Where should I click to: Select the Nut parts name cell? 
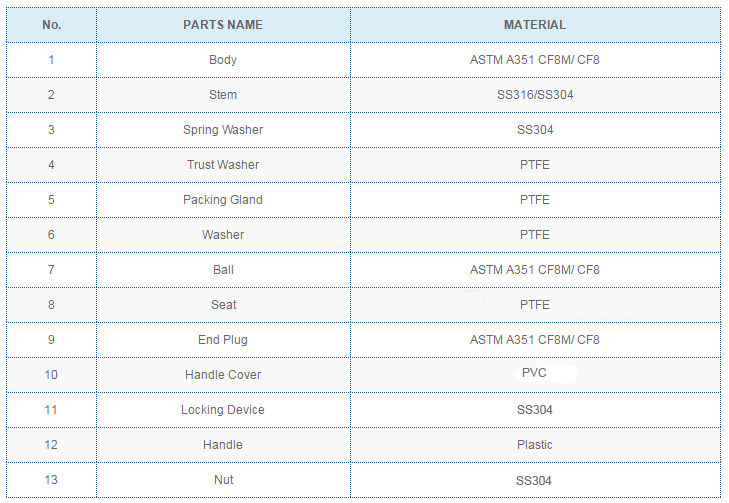click(x=223, y=480)
